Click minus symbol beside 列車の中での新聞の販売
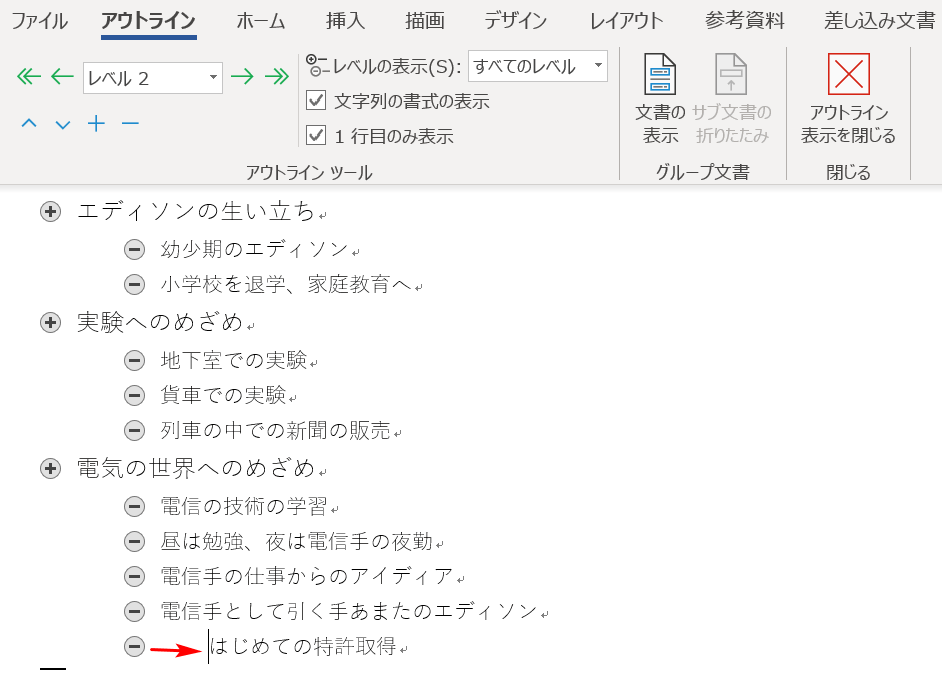Screen dimensions: 942x698 click(x=135, y=430)
